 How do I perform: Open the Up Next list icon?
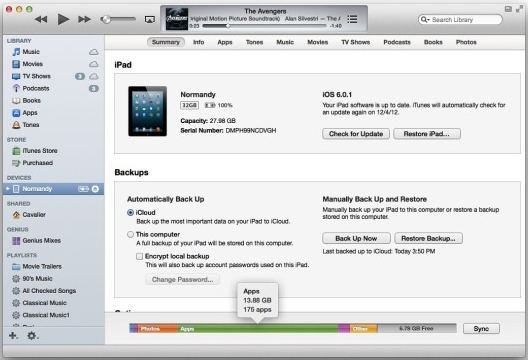pyautogui.click(x=352, y=19)
